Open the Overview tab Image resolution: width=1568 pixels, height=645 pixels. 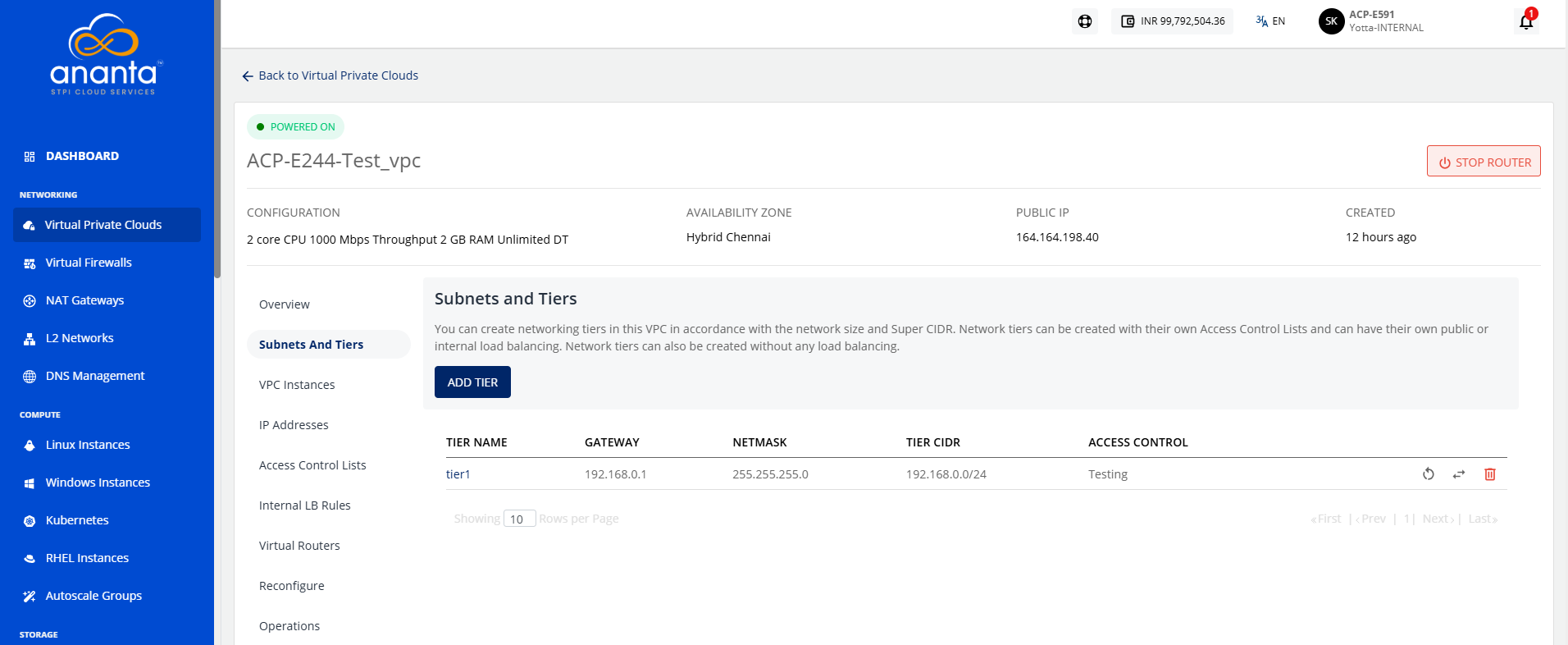click(x=285, y=304)
